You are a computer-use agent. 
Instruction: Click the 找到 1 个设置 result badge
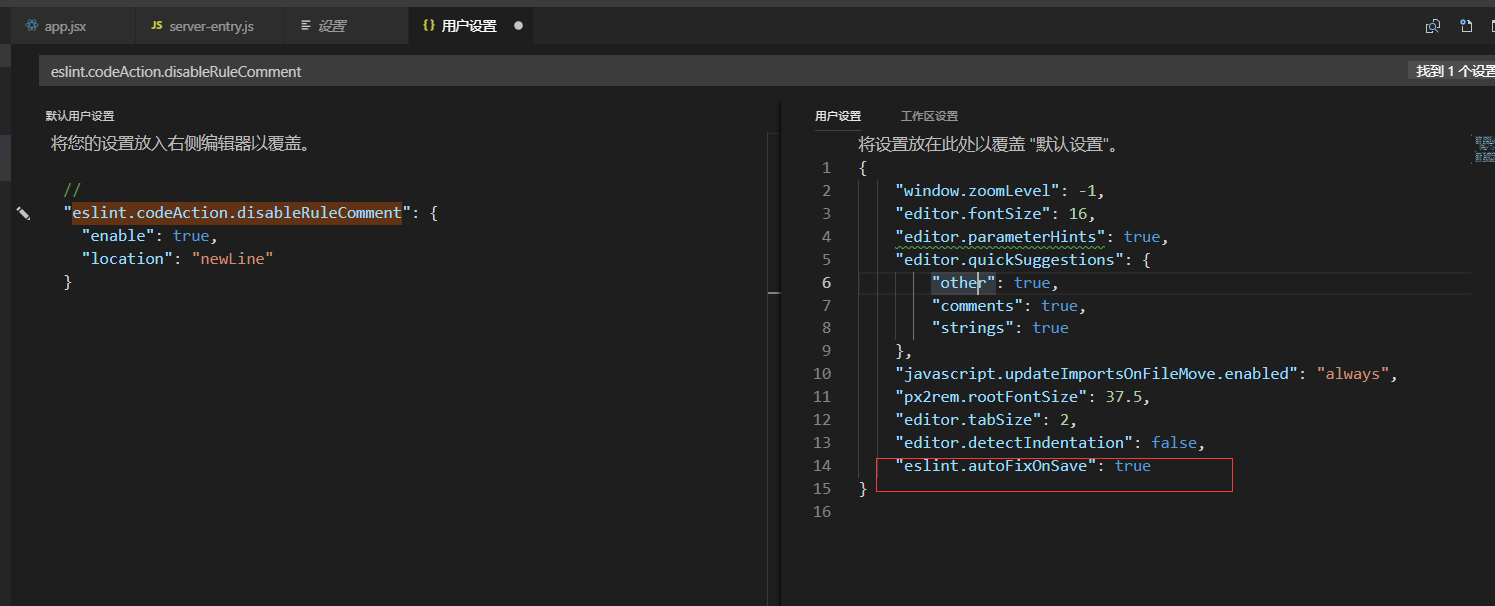[1454, 72]
